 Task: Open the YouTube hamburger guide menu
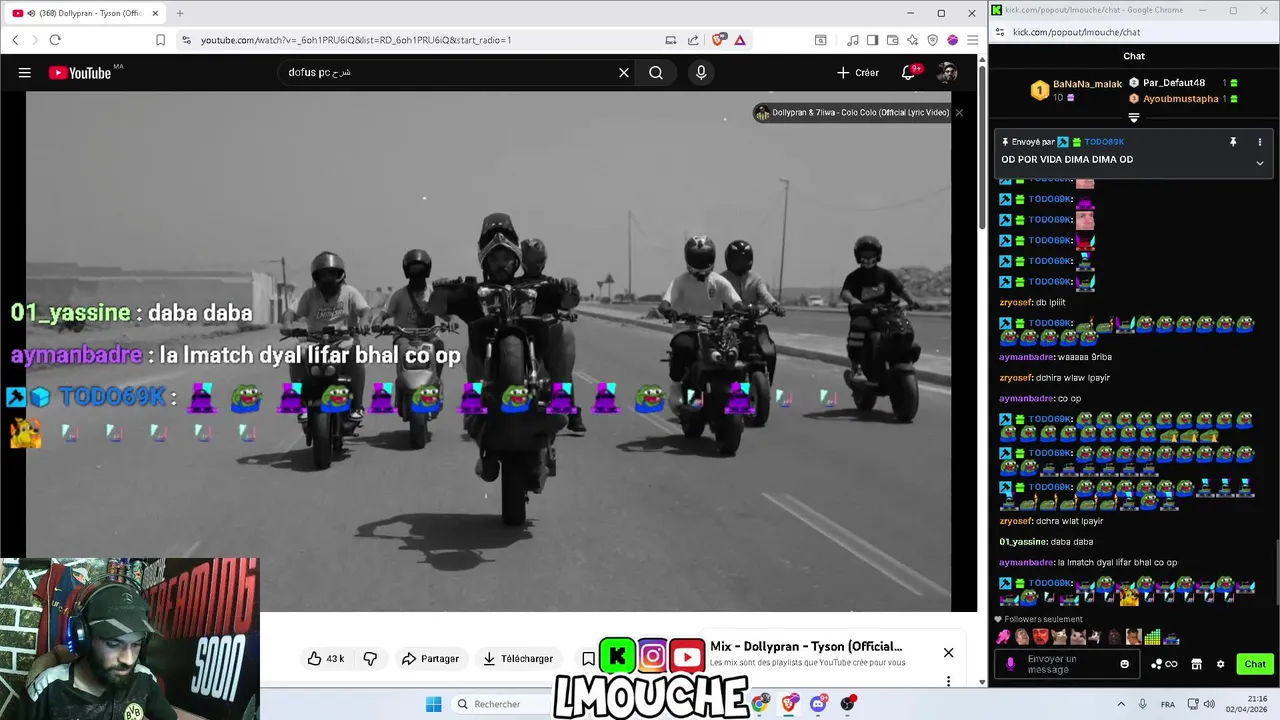pyautogui.click(x=25, y=73)
